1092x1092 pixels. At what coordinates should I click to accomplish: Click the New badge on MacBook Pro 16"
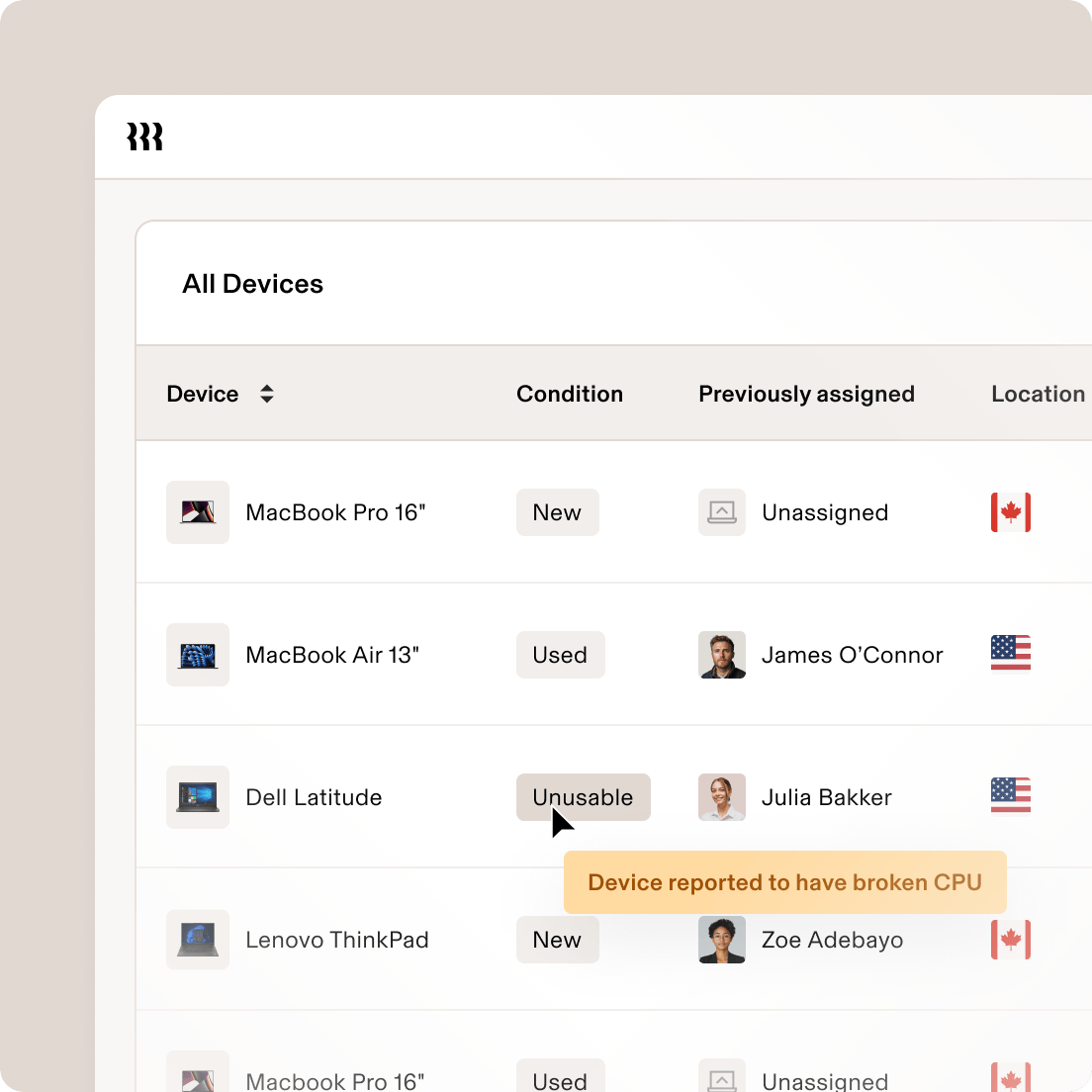557,512
